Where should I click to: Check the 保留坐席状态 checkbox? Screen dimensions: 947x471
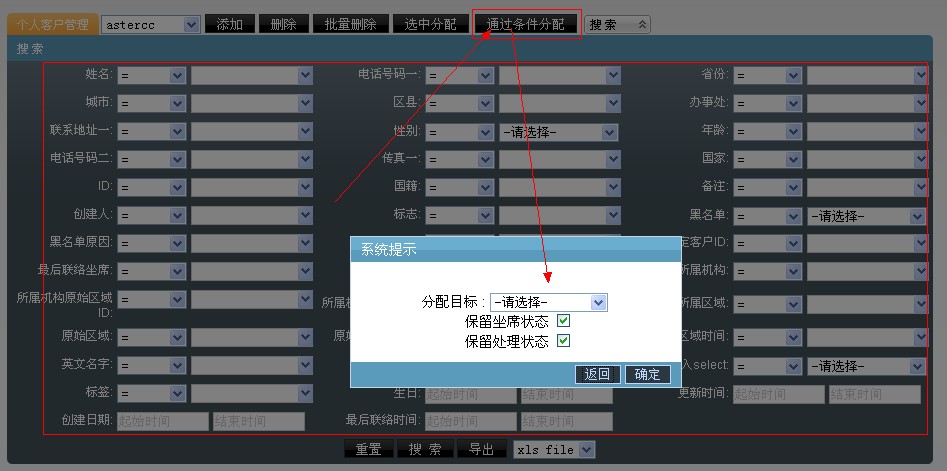pos(563,321)
